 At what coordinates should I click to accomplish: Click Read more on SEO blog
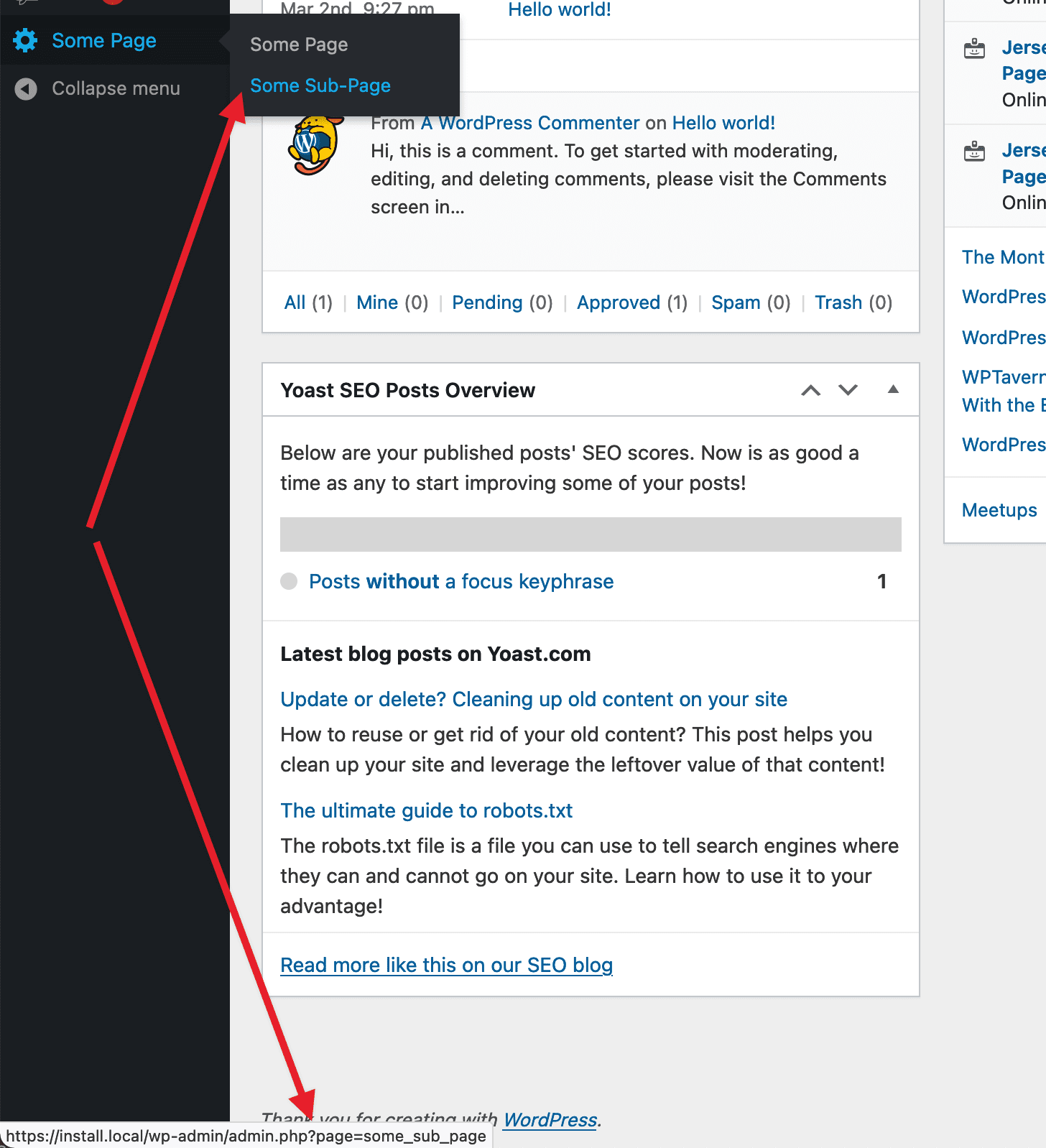coord(446,965)
